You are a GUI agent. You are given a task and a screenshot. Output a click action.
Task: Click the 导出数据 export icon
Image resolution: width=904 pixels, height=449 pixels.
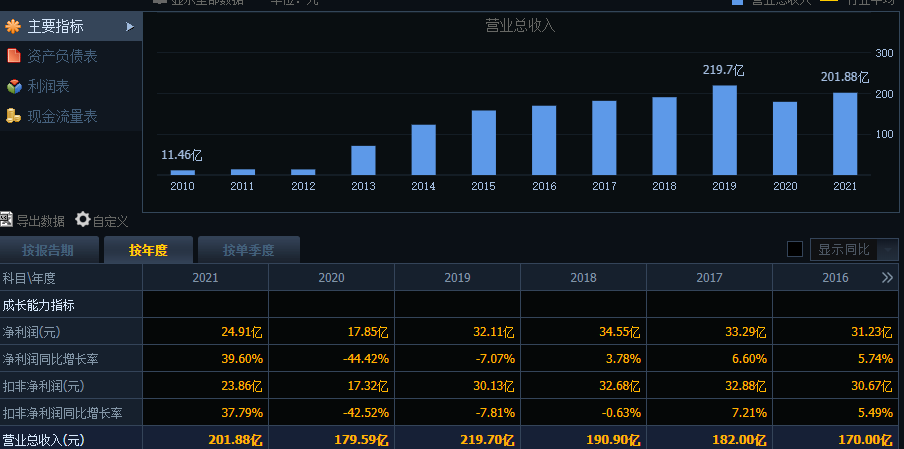pos(6,220)
